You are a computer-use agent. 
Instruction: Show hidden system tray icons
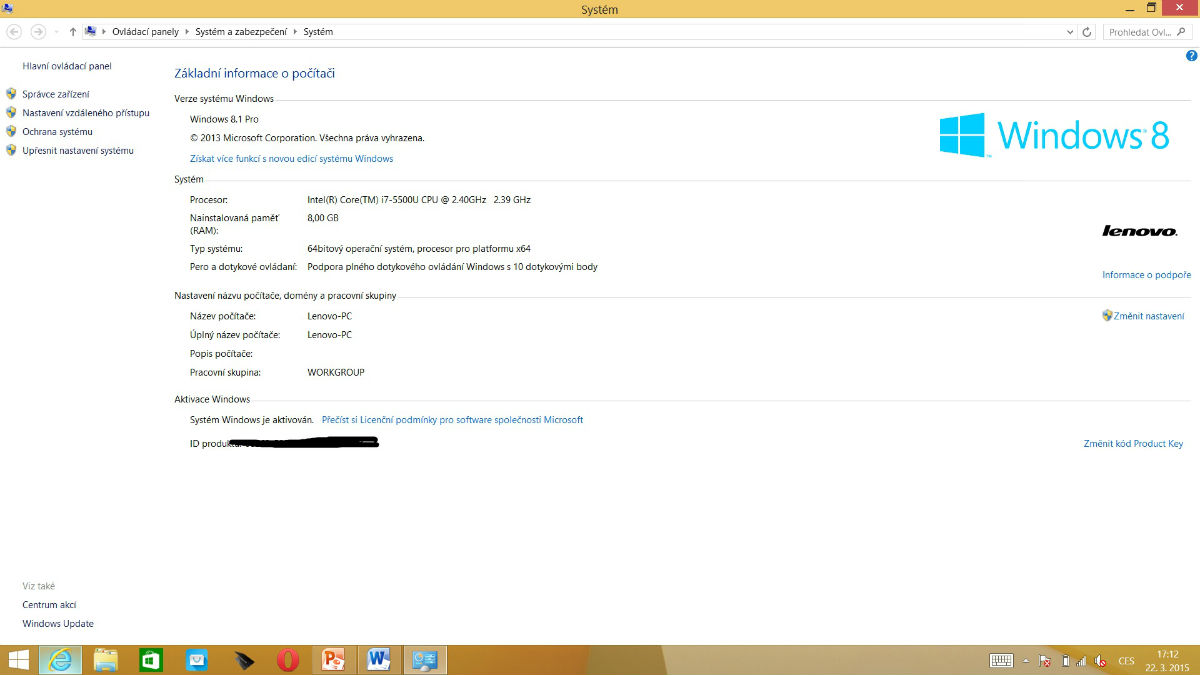pos(1025,660)
